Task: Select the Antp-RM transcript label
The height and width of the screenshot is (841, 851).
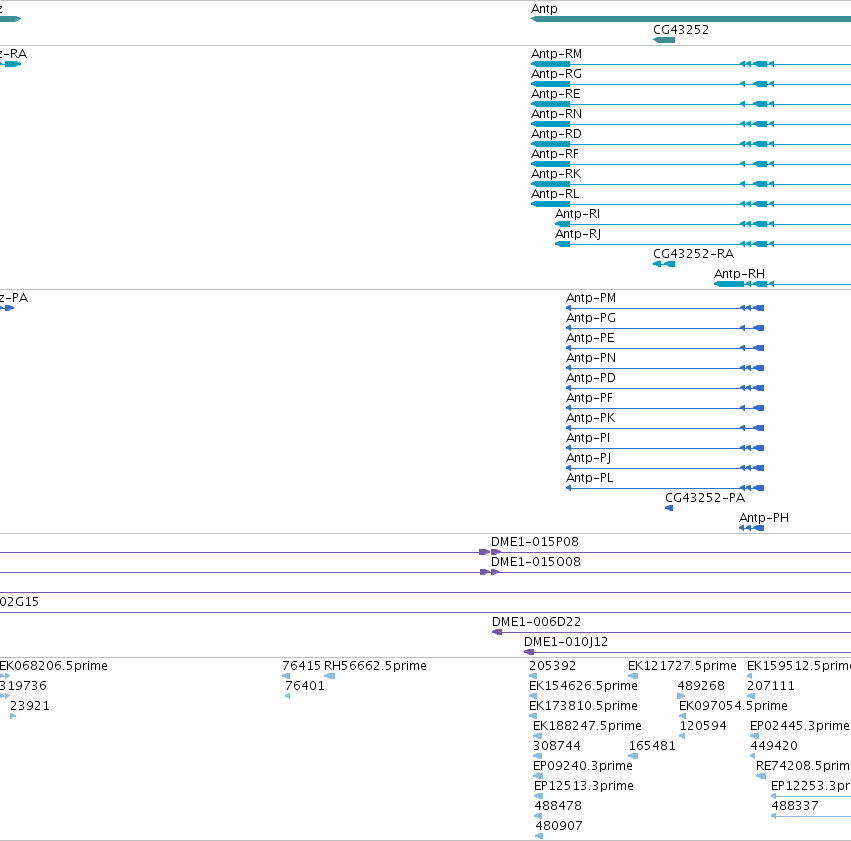Action: 556,54
